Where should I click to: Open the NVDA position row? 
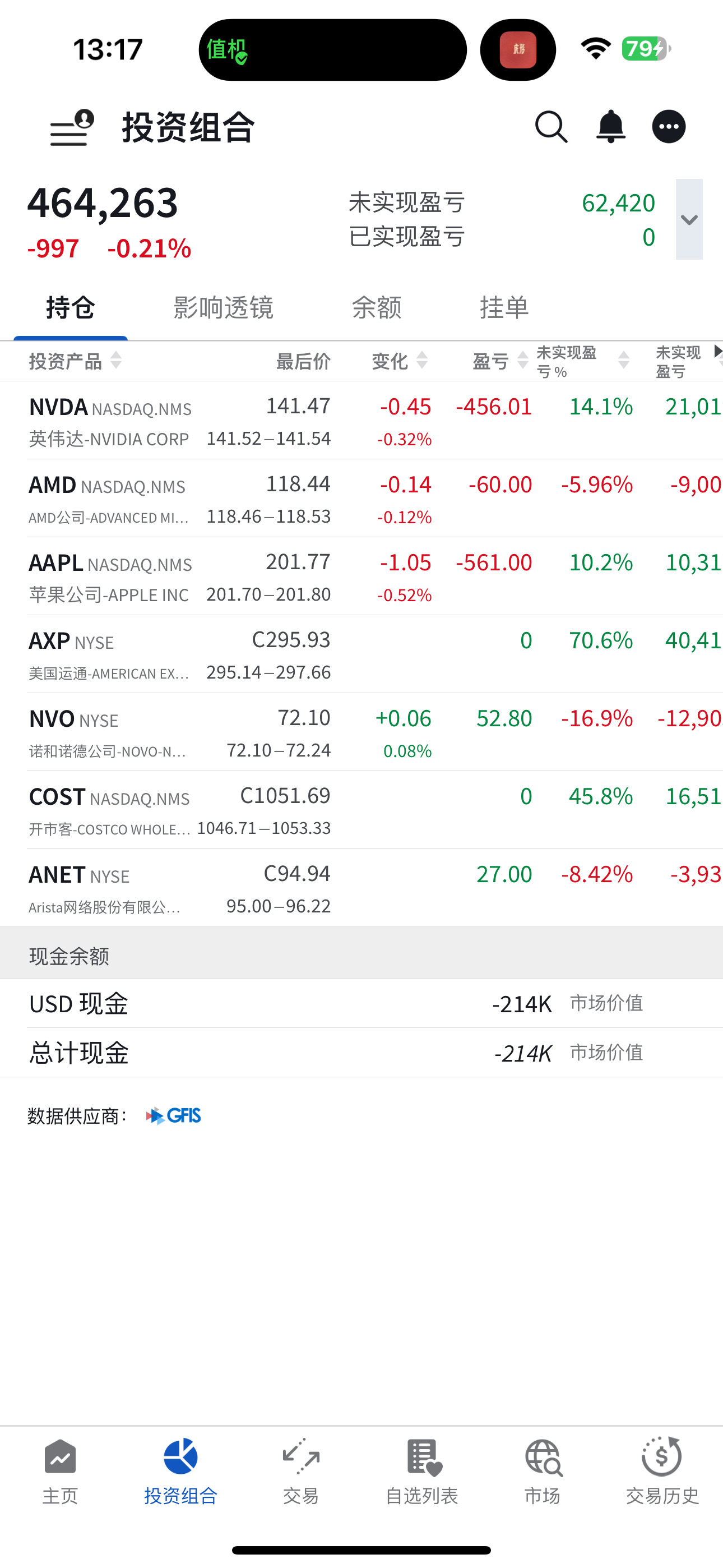[361, 421]
